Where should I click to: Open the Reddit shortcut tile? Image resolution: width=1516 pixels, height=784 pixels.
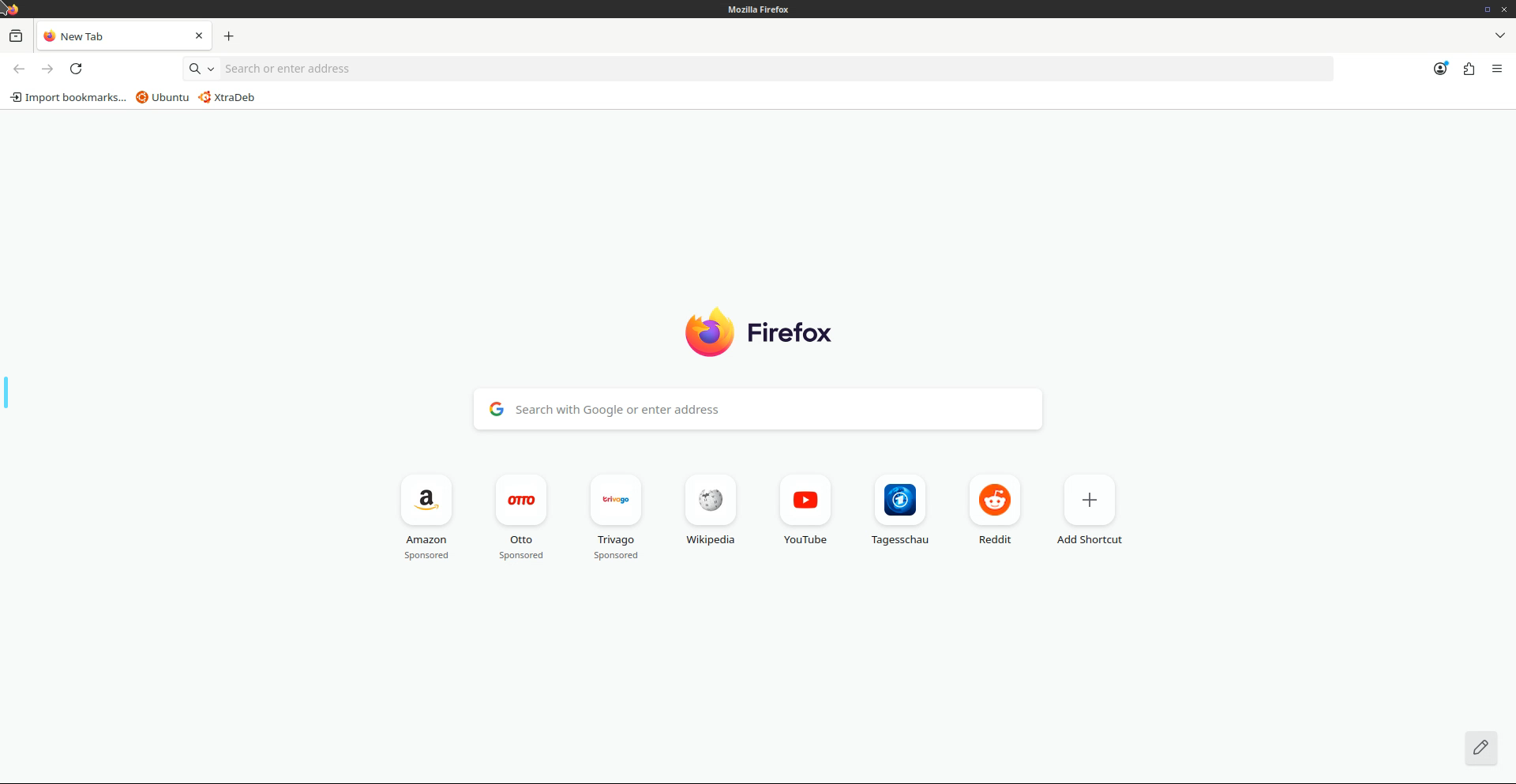[x=994, y=500]
